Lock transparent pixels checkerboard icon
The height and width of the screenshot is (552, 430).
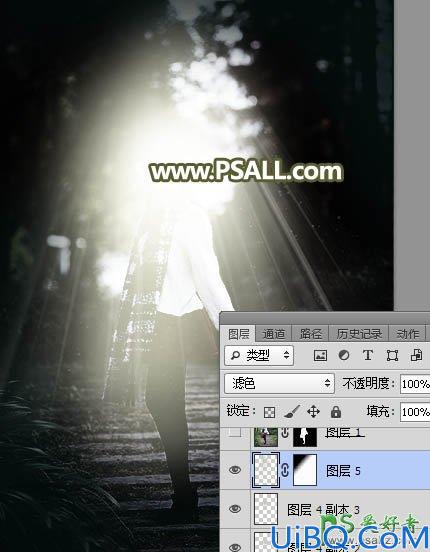click(x=269, y=412)
